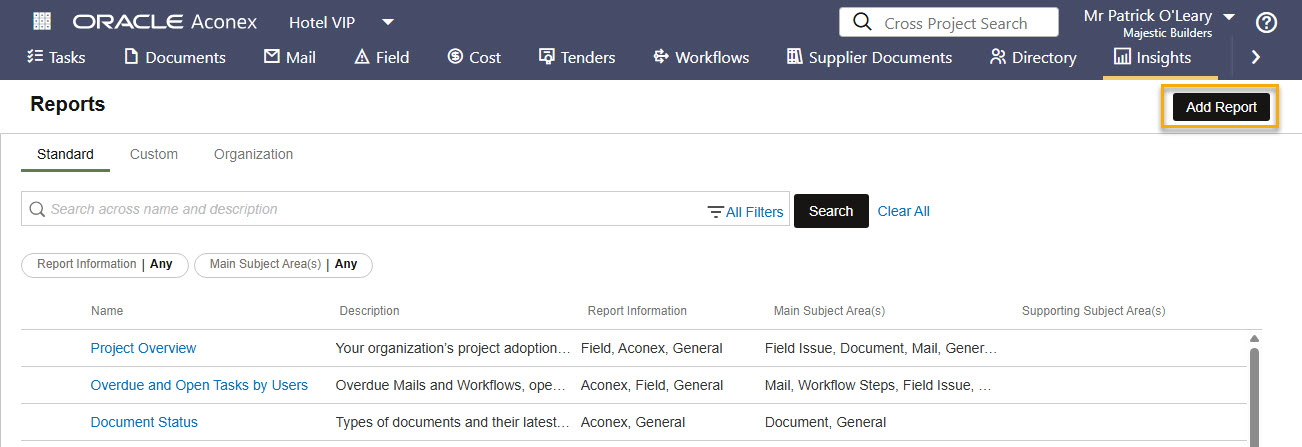Open the app launcher grid icon
This screenshot has width=1302, height=447.
coord(42,22)
